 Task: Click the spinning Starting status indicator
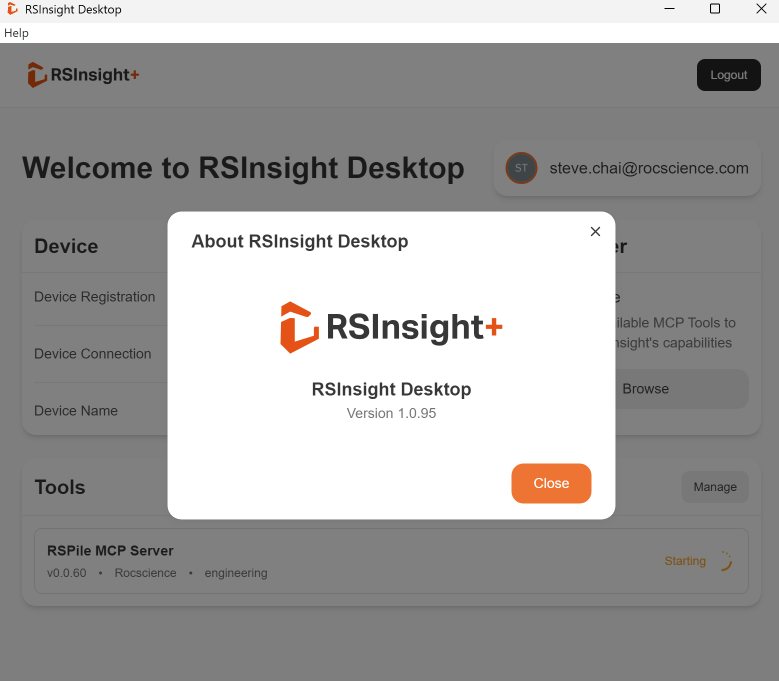coord(725,561)
